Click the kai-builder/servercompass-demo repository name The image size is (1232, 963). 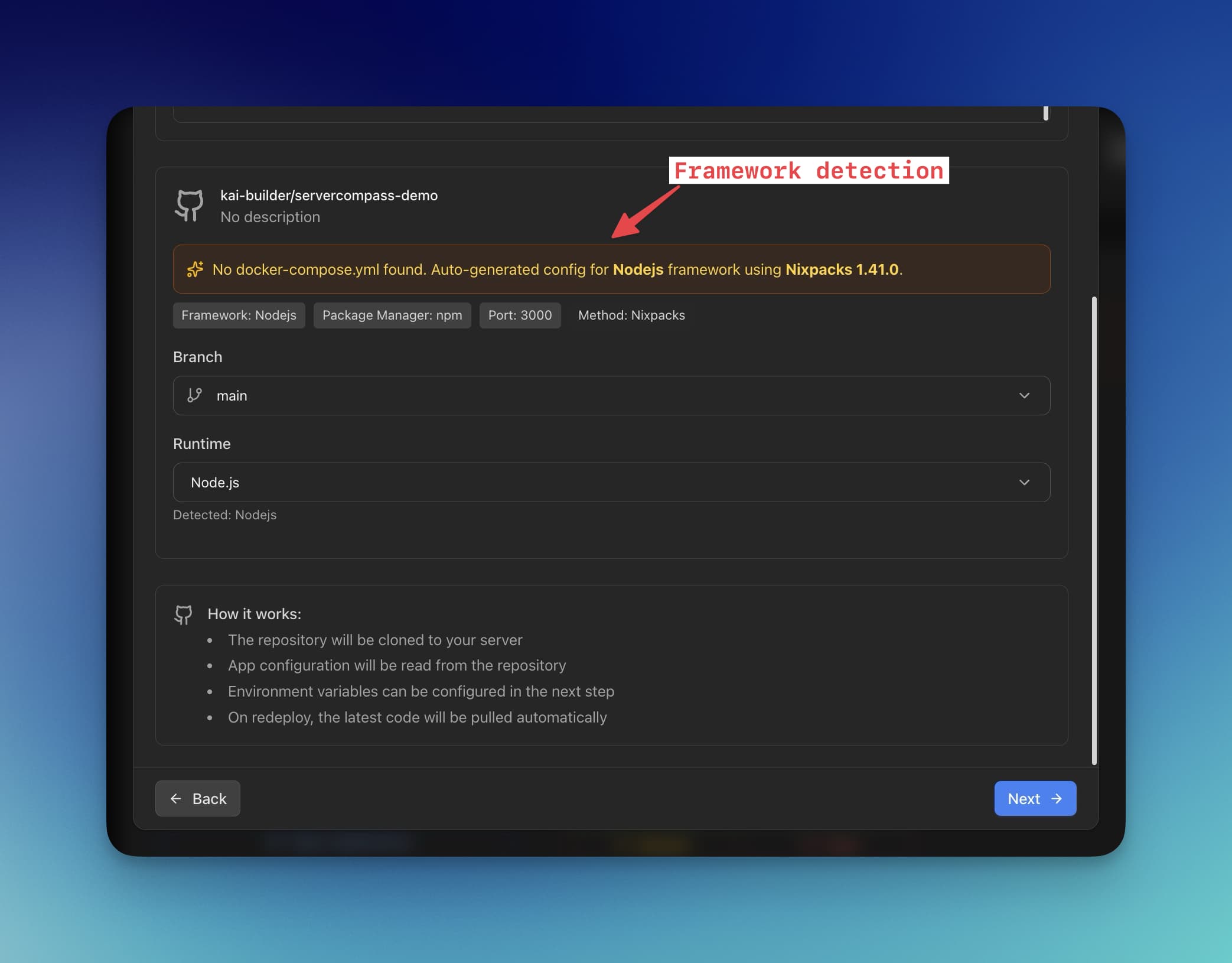coord(328,196)
